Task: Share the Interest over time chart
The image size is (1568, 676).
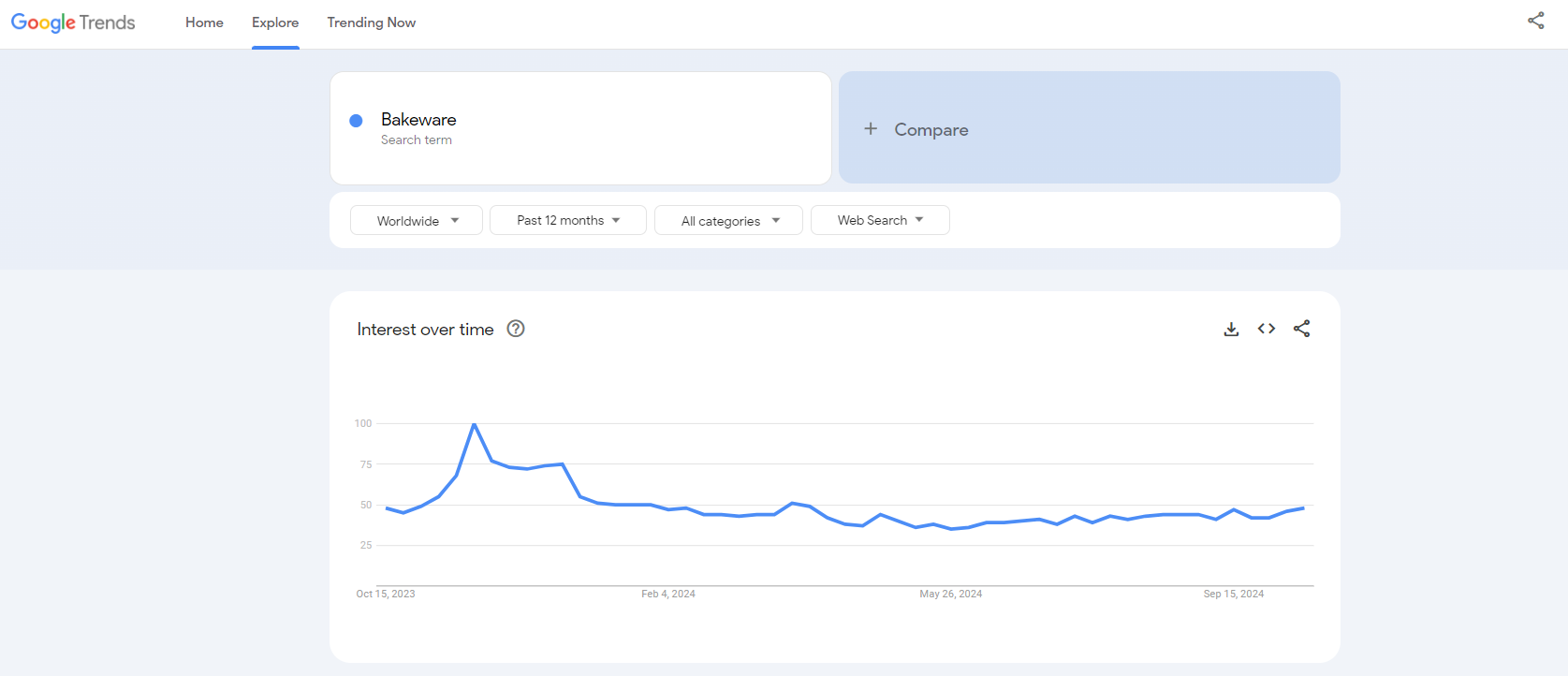Action: (x=1302, y=329)
